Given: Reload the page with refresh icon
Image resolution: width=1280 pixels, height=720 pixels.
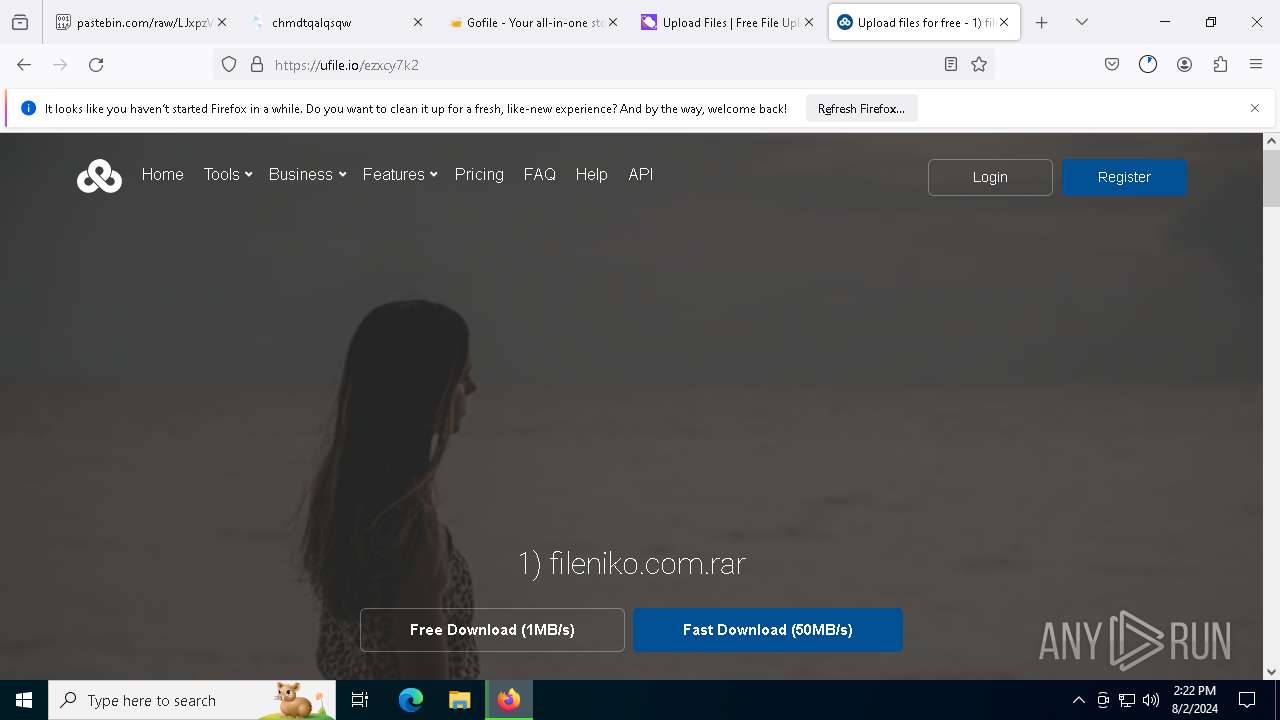Looking at the screenshot, I should [96, 65].
